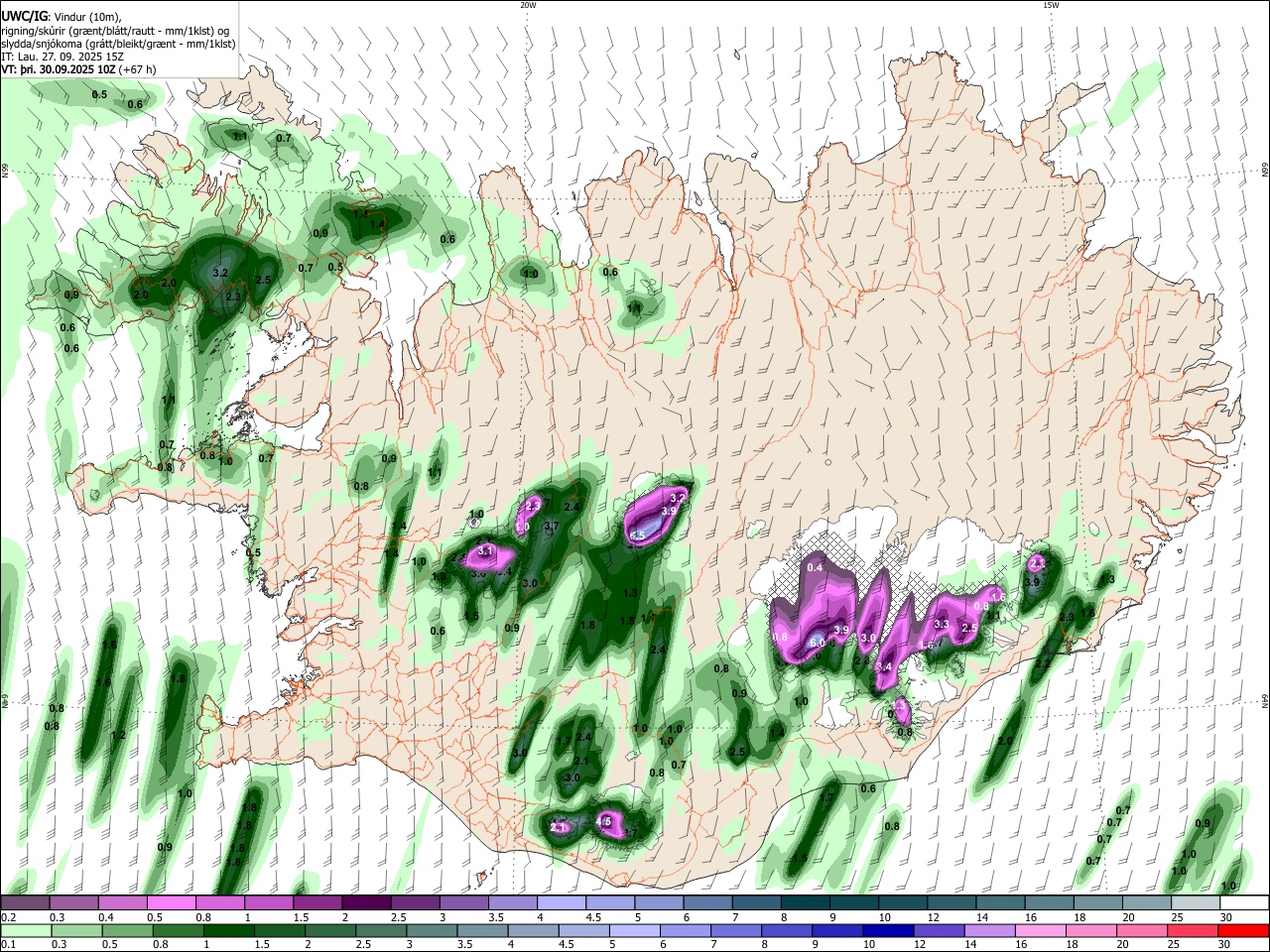The width and height of the screenshot is (1270, 952).
Task: Select the violet 12–14 rain legend swatch
Action: (x=938, y=929)
